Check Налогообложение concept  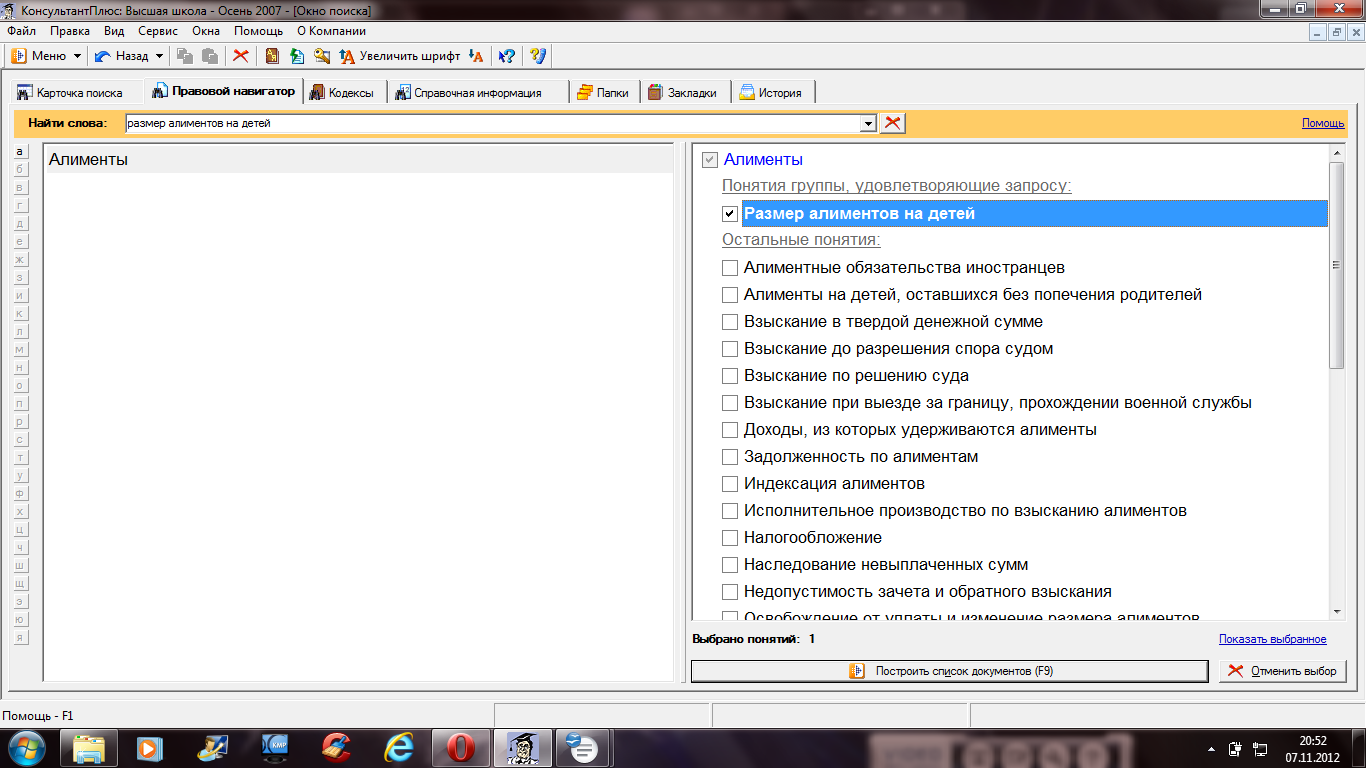pyautogui.click(x=730, y=538)
